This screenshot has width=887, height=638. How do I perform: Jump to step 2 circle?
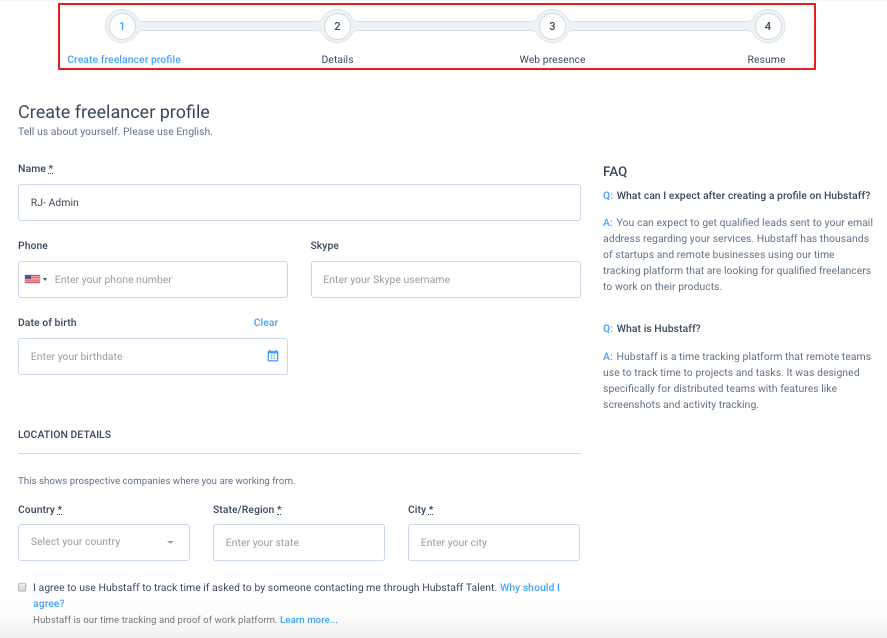coord(337,26)
